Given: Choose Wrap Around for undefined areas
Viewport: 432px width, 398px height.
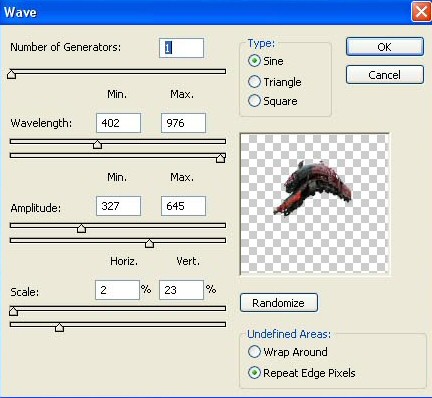Looking at the screenshot, I should coord(254,352).
